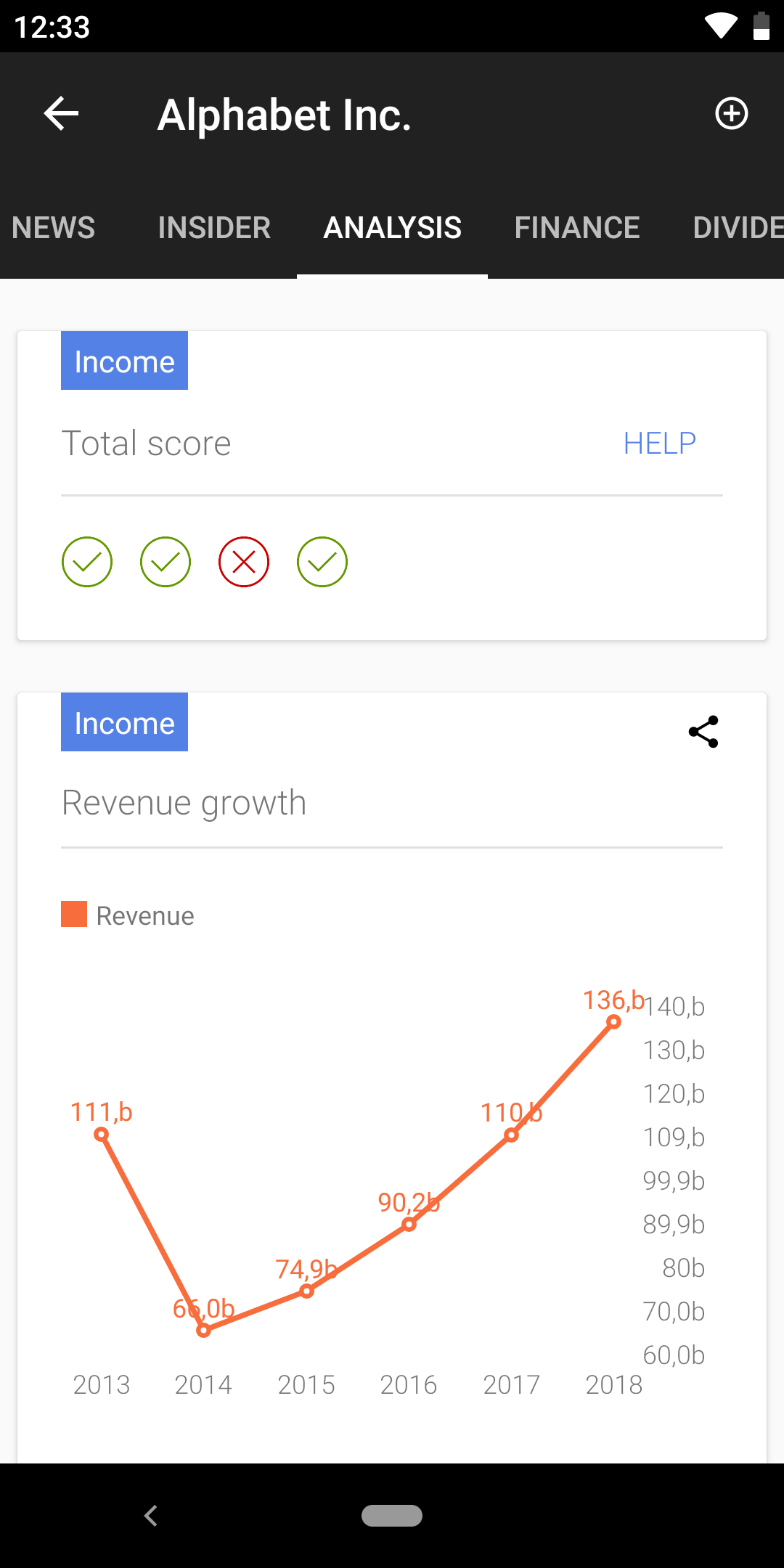Viewport: 784px width, 1568px height.
Task: Tap the 120,b y-axis value
Action: (x=674, y=1094)
